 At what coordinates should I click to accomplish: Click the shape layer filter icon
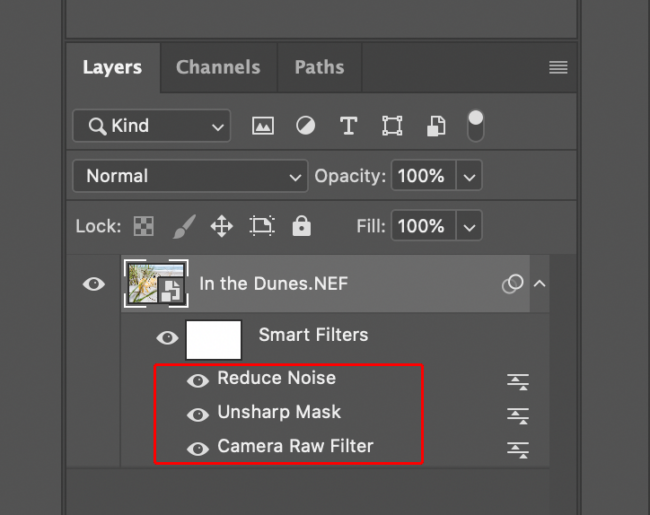point(392,126)
